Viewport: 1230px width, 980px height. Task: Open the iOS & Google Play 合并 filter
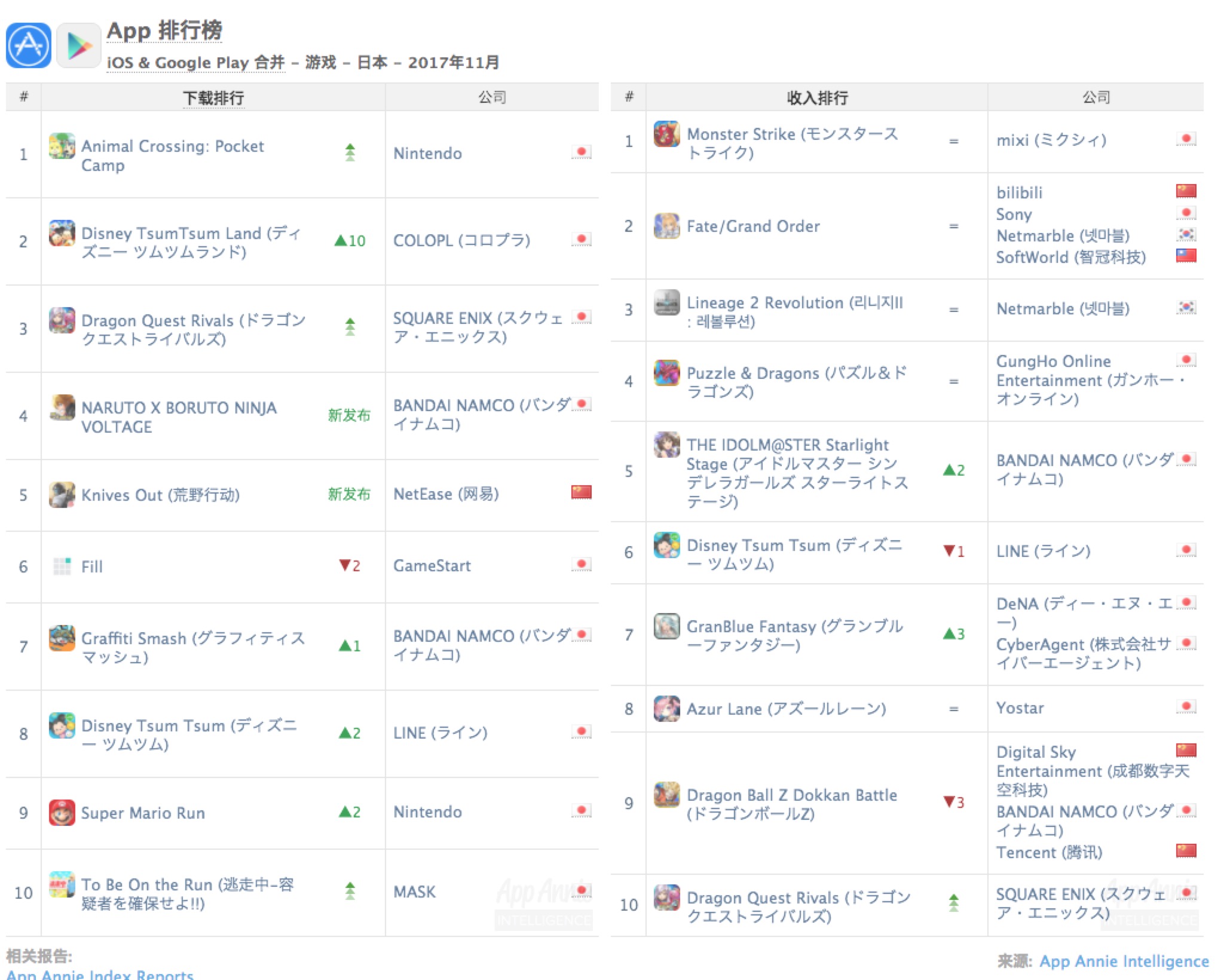[x=195, y=63]
